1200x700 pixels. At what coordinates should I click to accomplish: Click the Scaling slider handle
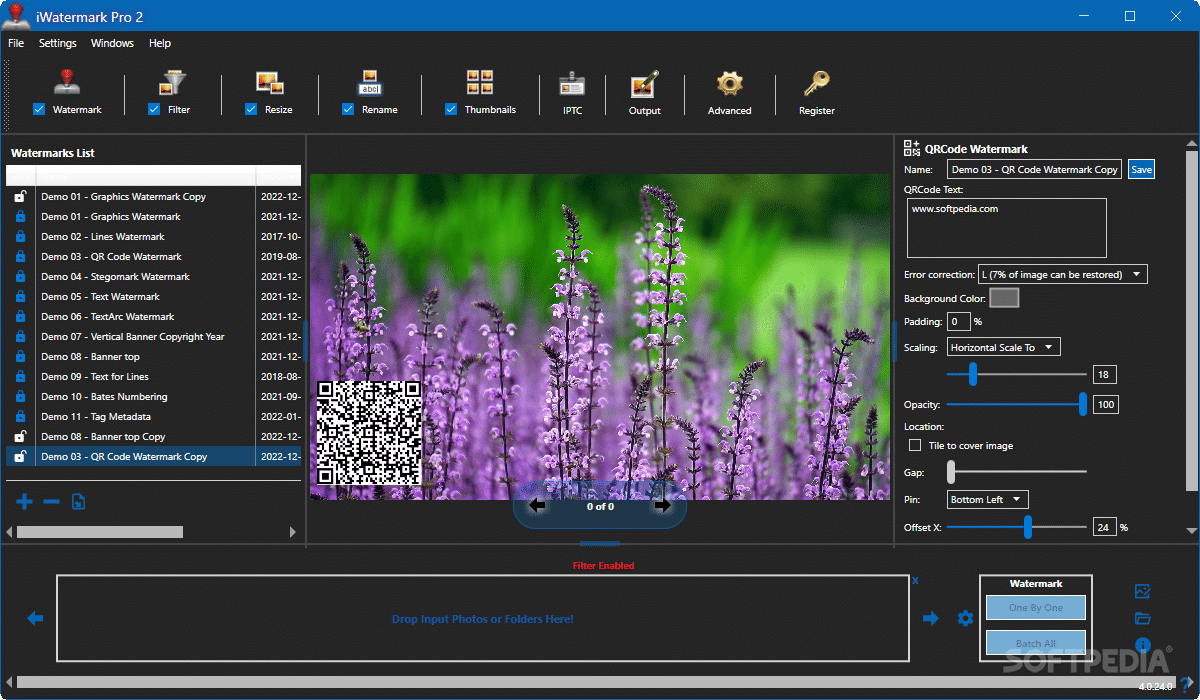click(x=972, y=374)
